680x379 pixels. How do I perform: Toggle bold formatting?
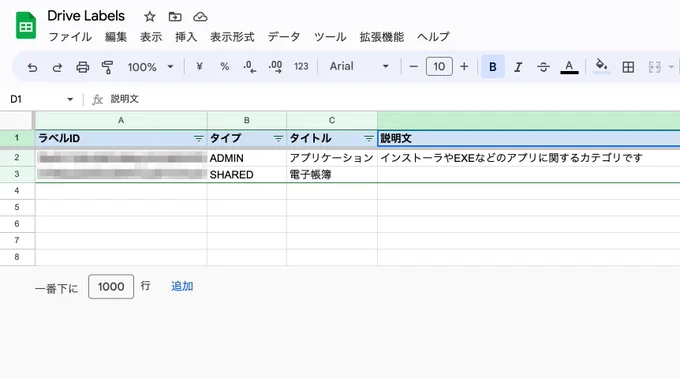pos(493,66)
